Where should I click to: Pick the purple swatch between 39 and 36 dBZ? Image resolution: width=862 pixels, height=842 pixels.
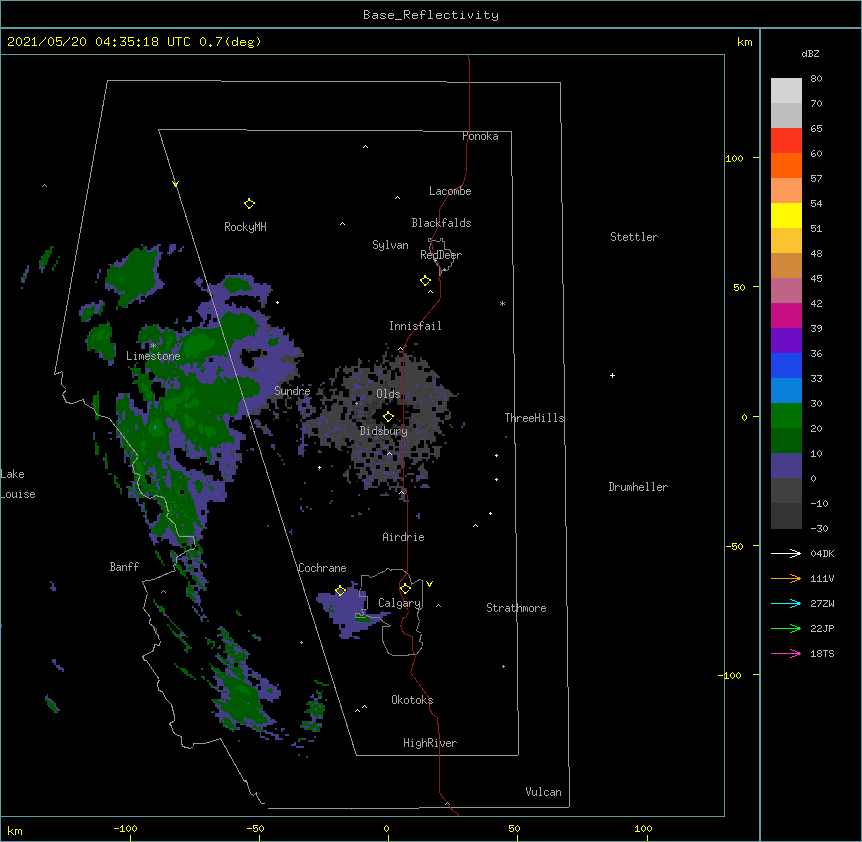(786, 341)
